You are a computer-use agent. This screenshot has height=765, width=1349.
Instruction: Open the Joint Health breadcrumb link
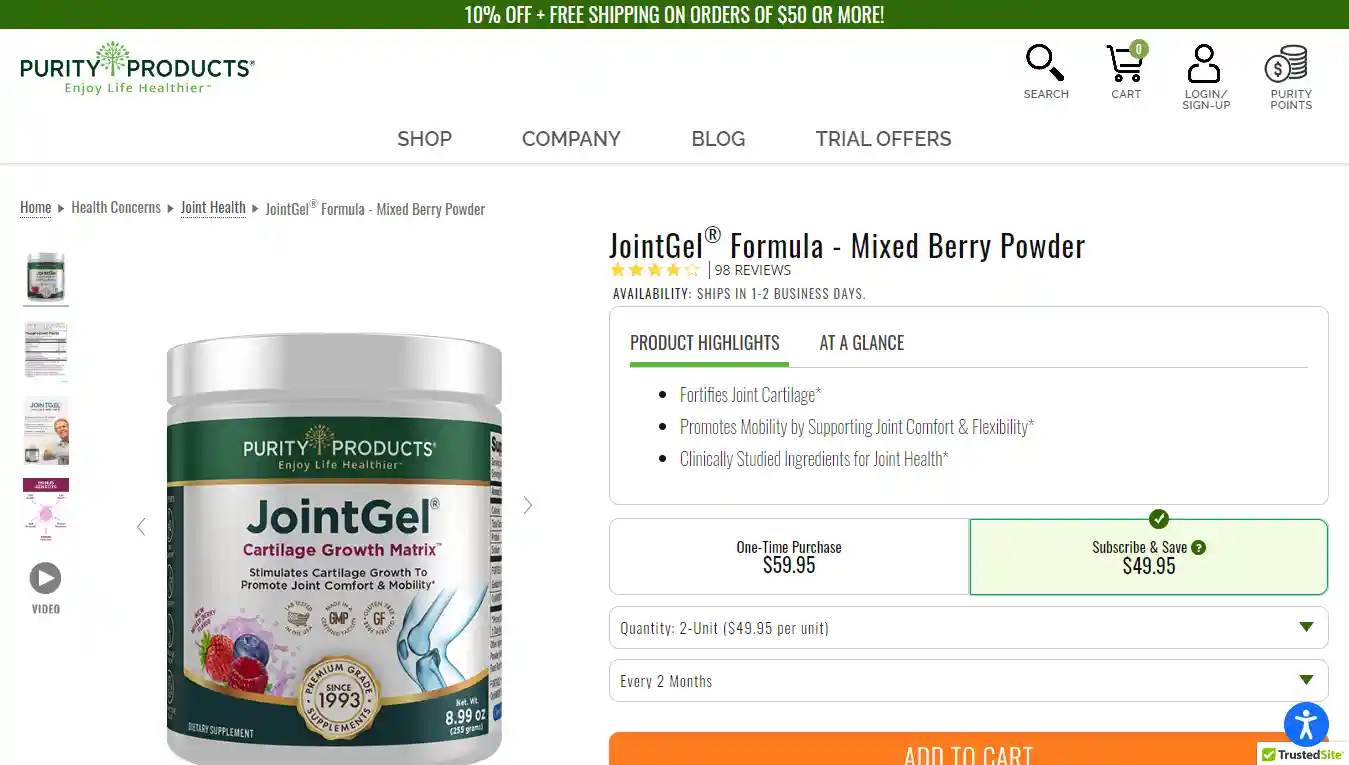(x=213, y=208)
